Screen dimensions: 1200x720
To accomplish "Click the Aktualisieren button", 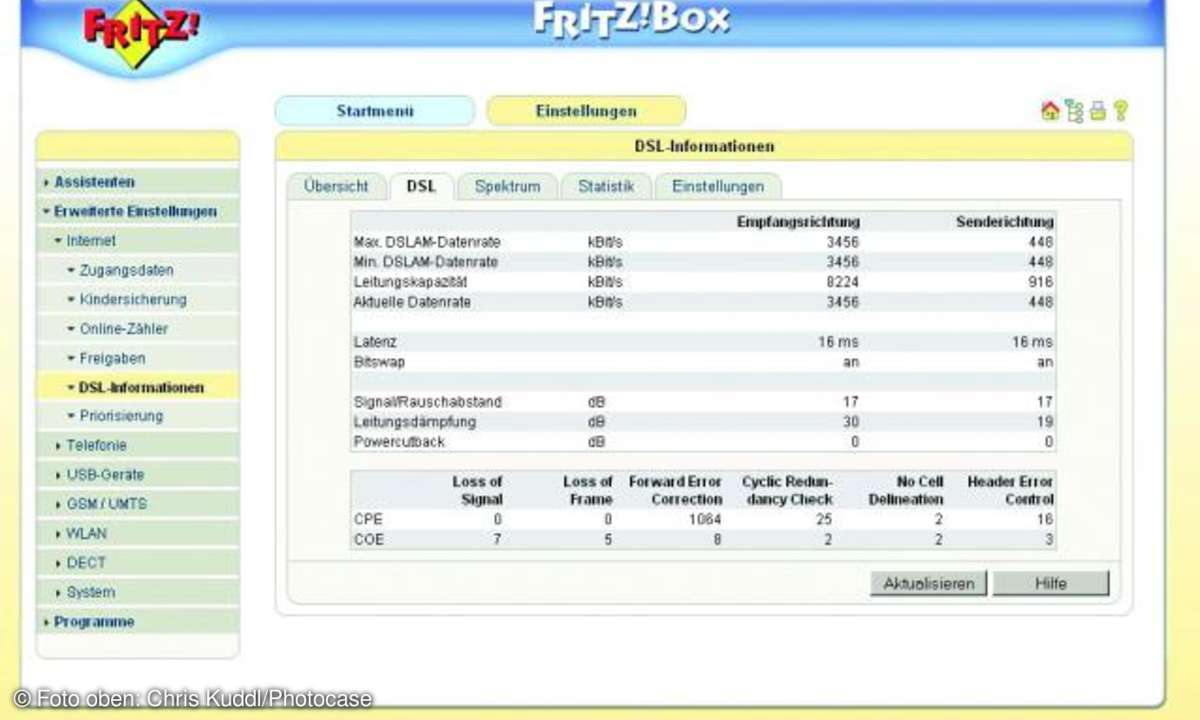I will [928, 584].
